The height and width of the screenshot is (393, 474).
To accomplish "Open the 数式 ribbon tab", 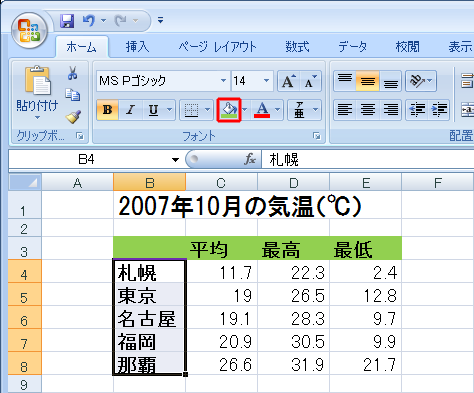I will point(297,47).
